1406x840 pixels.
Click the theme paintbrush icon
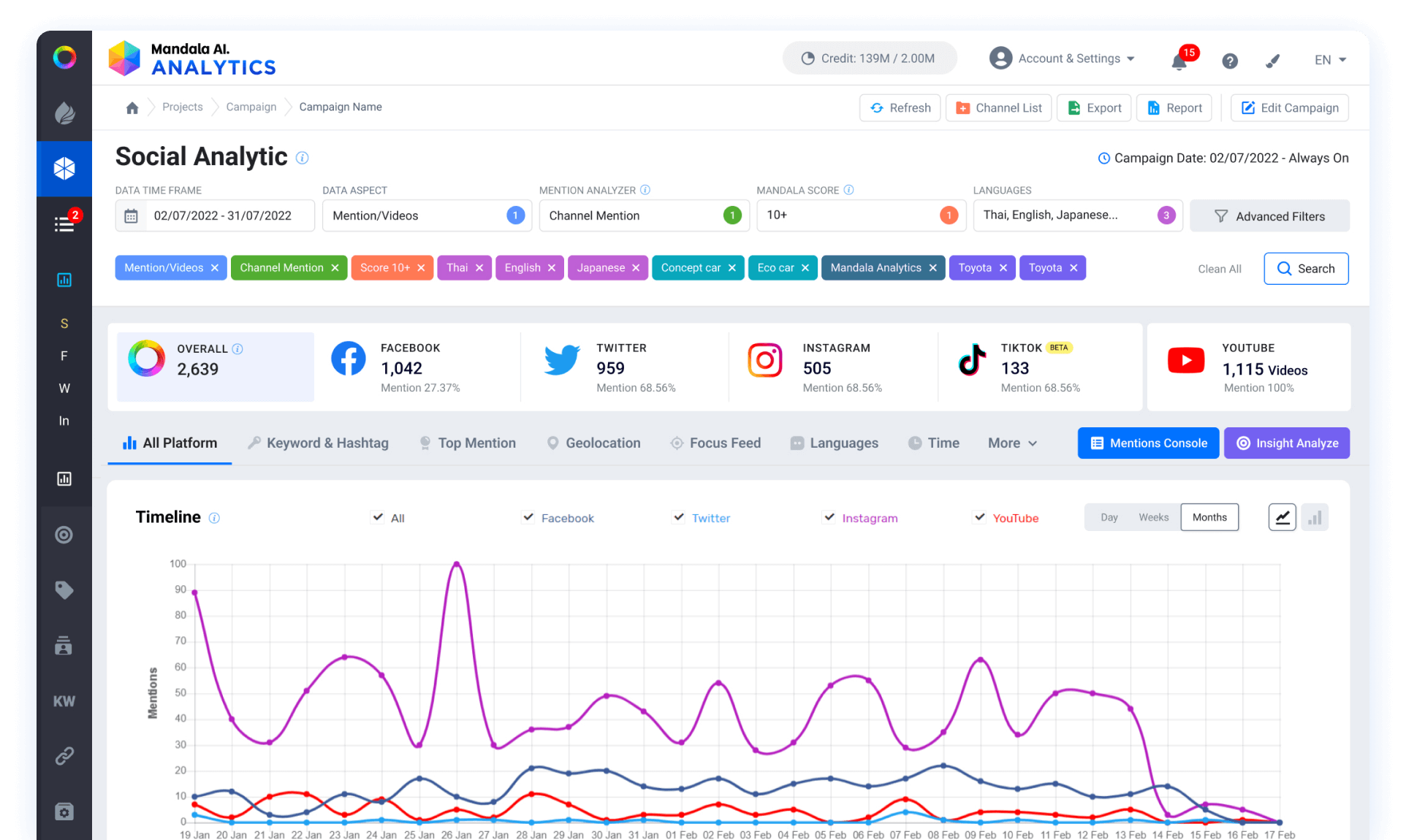click(1273, 61)
